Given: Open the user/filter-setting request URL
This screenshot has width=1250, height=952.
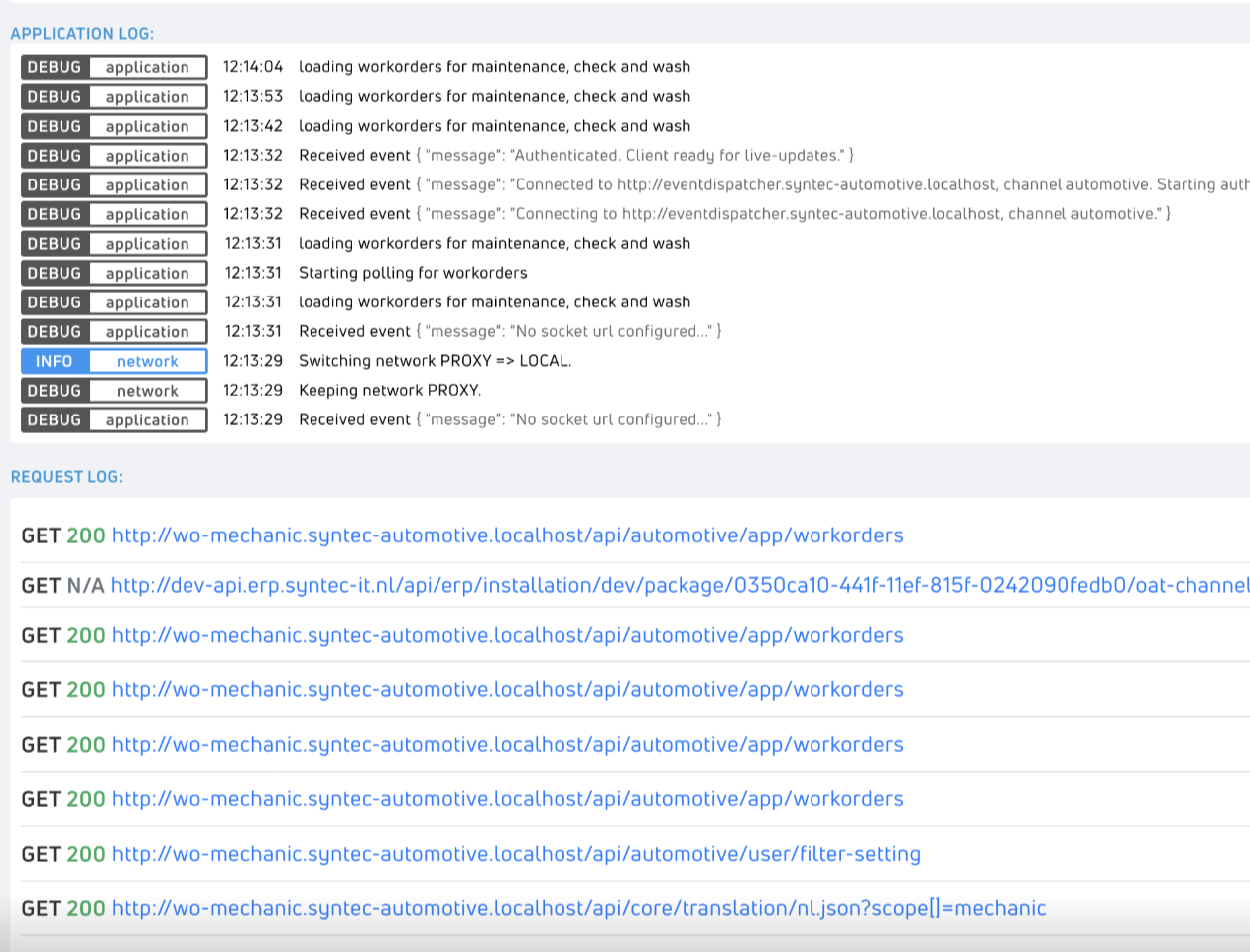Looking at the screenshot, I should point(516,854).
